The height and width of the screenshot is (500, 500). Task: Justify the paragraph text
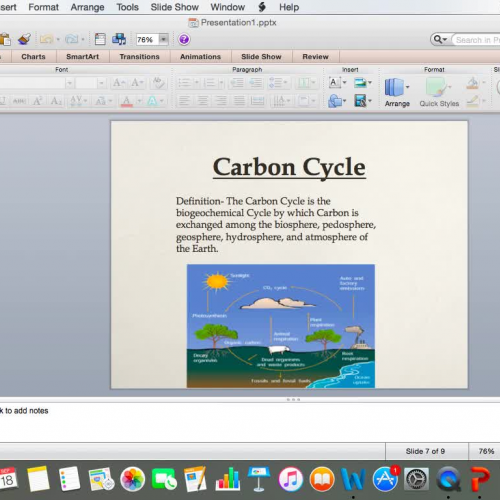tap(239, 101)
